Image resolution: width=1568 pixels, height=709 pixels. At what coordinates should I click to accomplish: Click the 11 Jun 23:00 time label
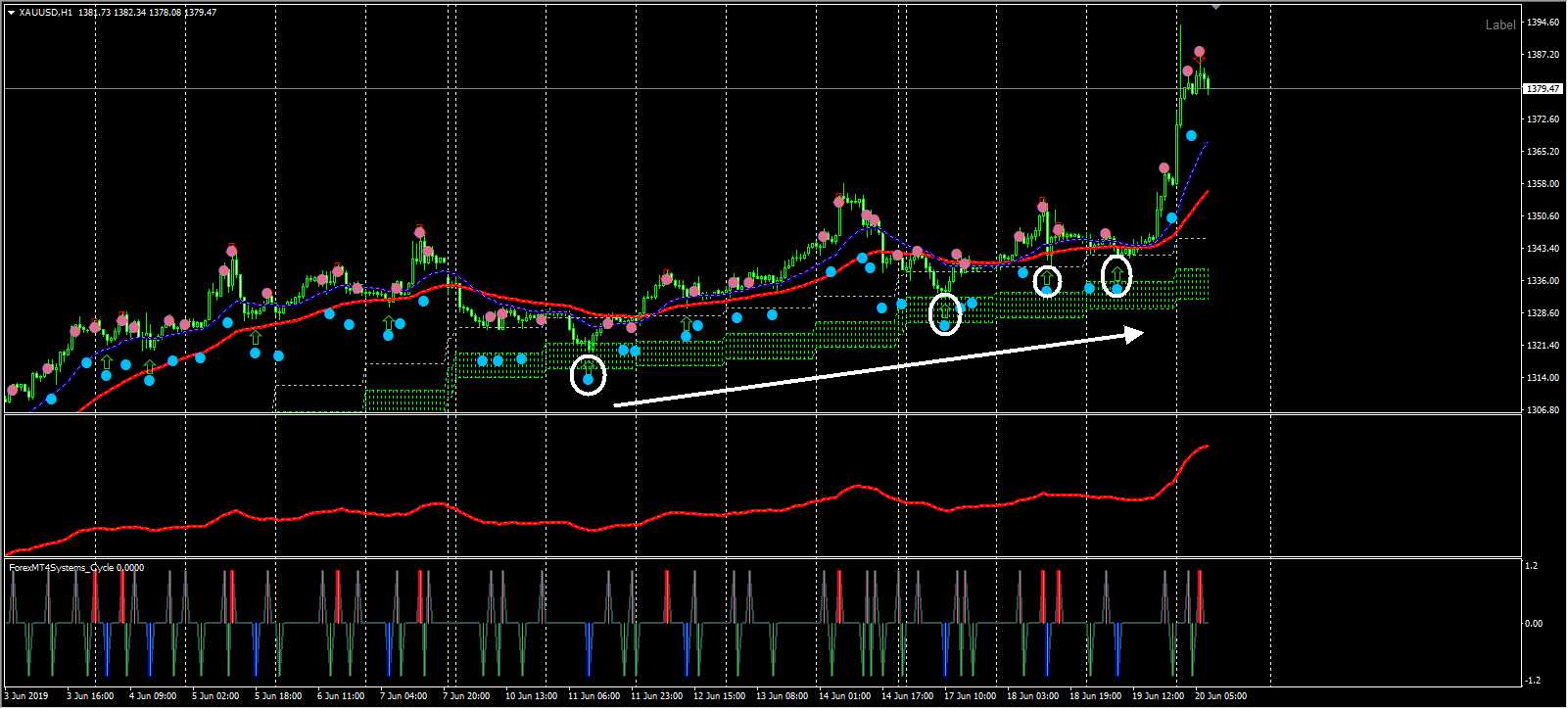coord(656,696)
